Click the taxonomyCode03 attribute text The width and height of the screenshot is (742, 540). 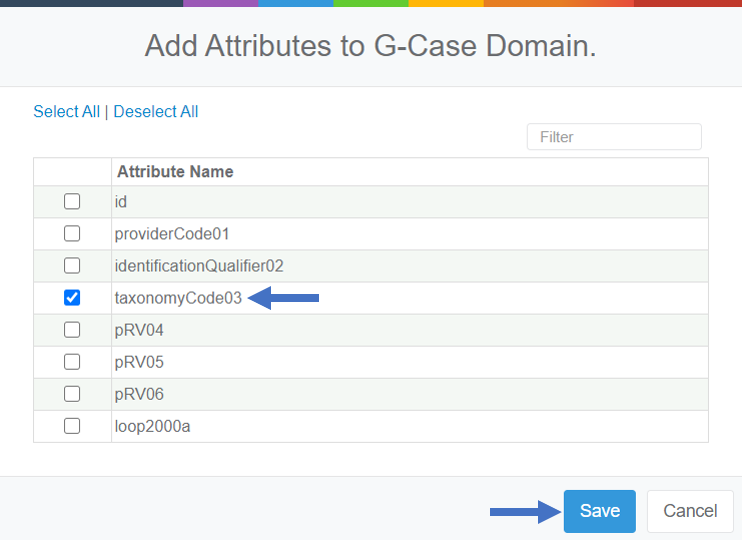tap(178, 298)
